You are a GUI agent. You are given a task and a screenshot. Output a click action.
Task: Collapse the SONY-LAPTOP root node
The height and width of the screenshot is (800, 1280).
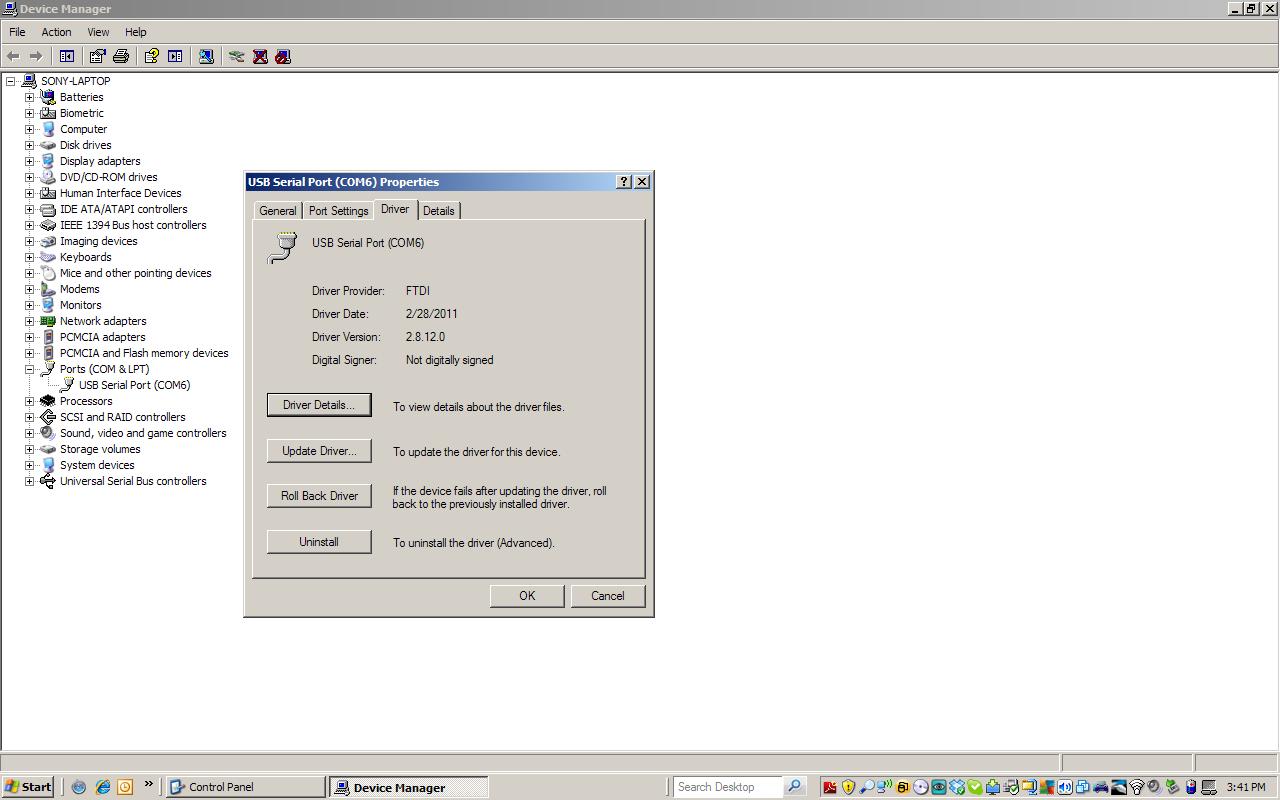11,81
